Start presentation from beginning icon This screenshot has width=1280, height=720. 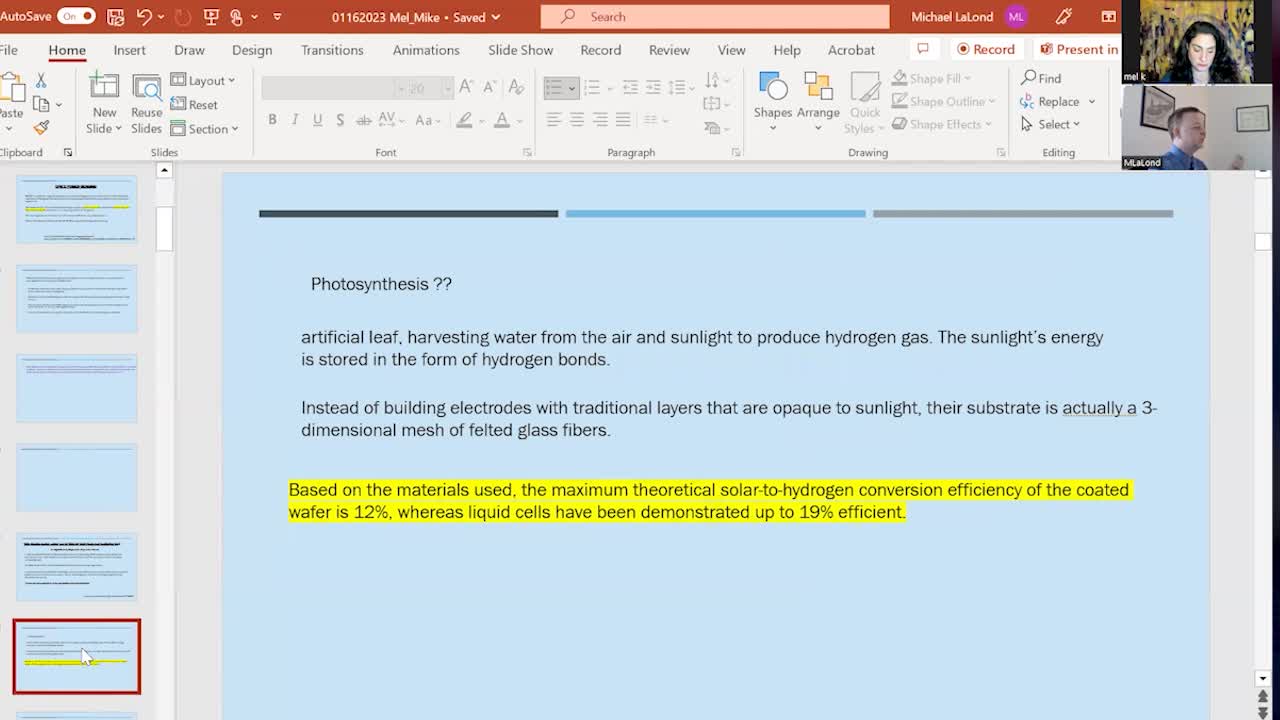(x=211, y=16)
